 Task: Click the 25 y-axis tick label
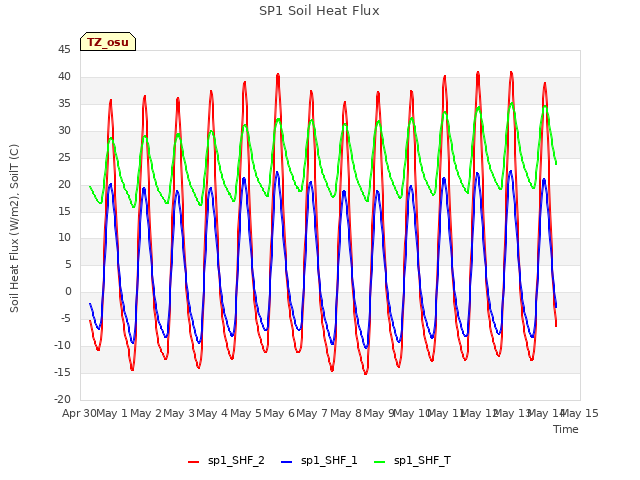(x=64, y=158)
